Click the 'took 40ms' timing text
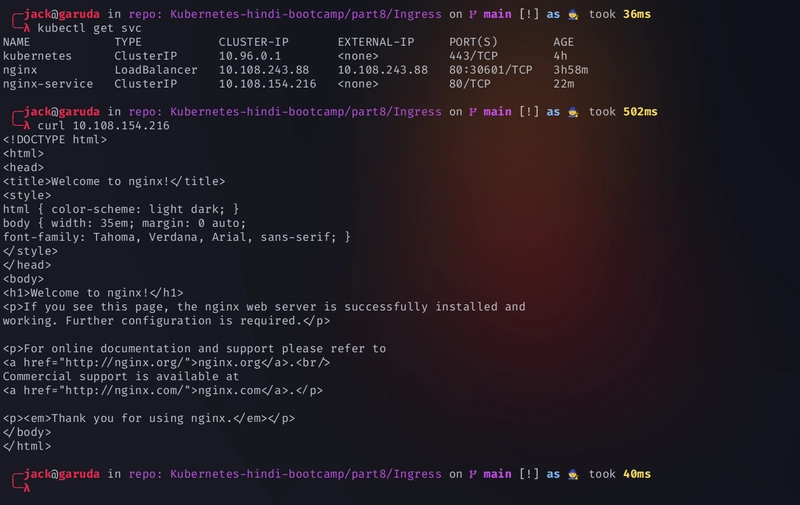Screen dimensions: 800x505 tap(619, 474)
